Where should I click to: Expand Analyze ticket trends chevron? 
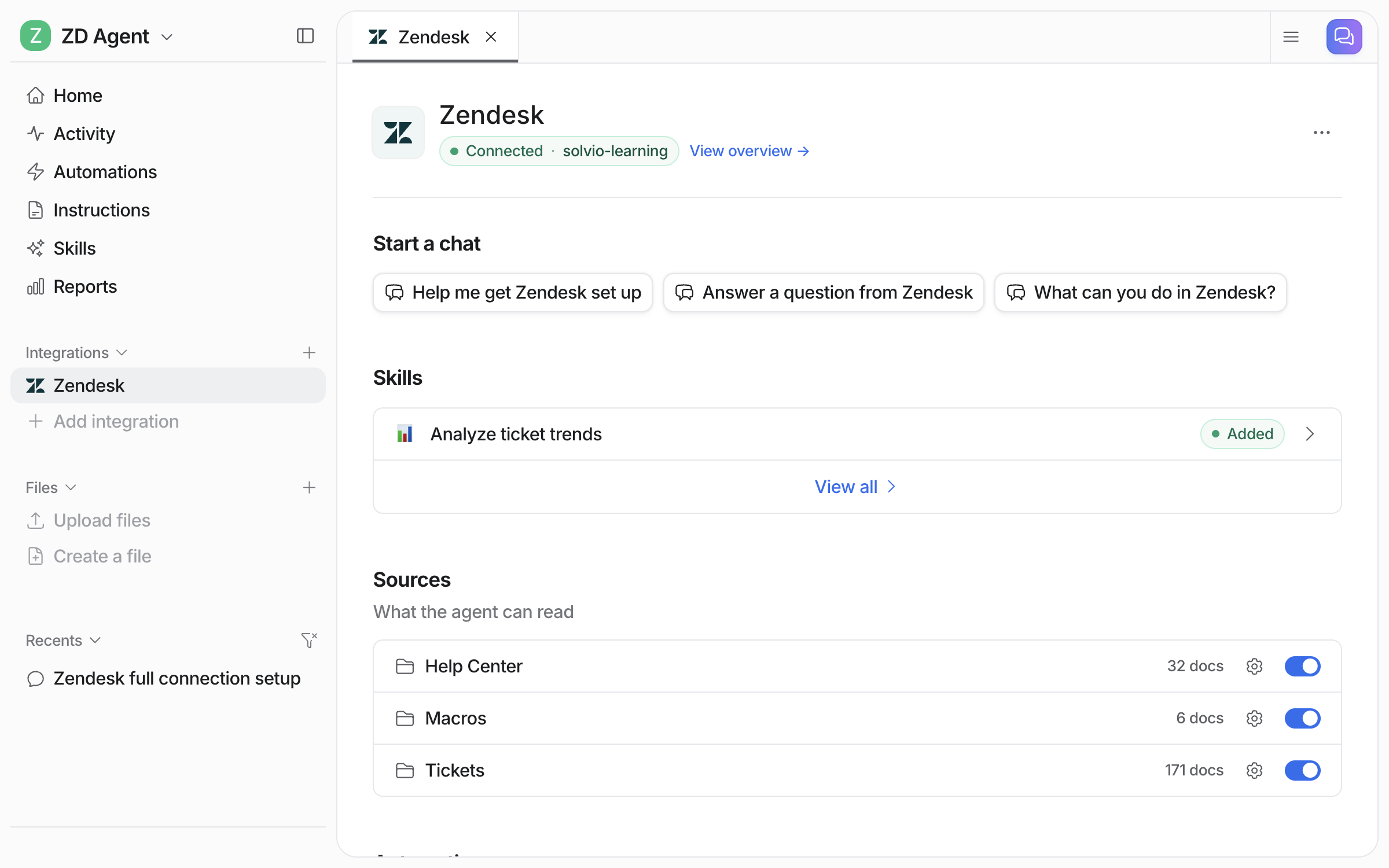tap(1310, 433)
